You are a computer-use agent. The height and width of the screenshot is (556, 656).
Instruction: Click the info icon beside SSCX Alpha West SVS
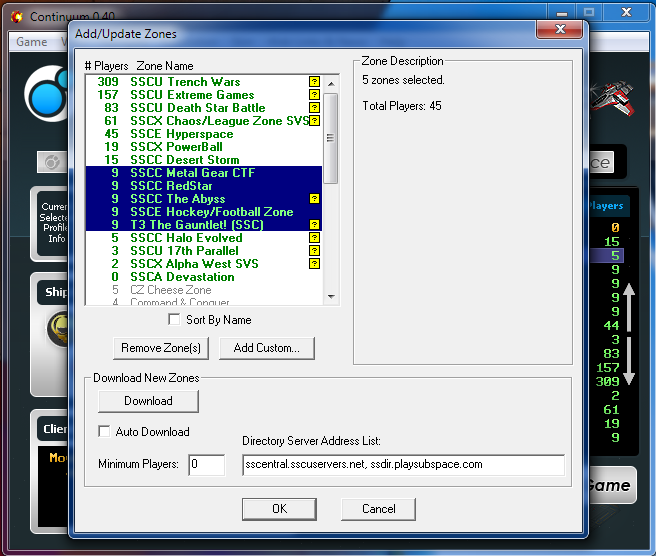314,264
